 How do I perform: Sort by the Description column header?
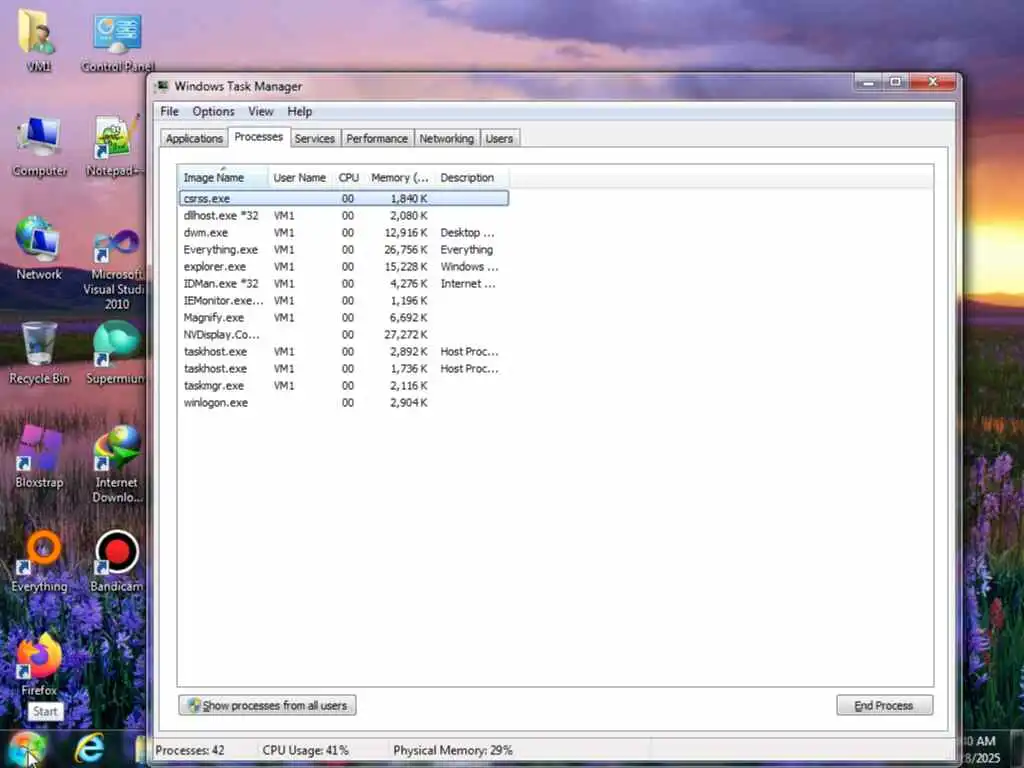[472, 178]
